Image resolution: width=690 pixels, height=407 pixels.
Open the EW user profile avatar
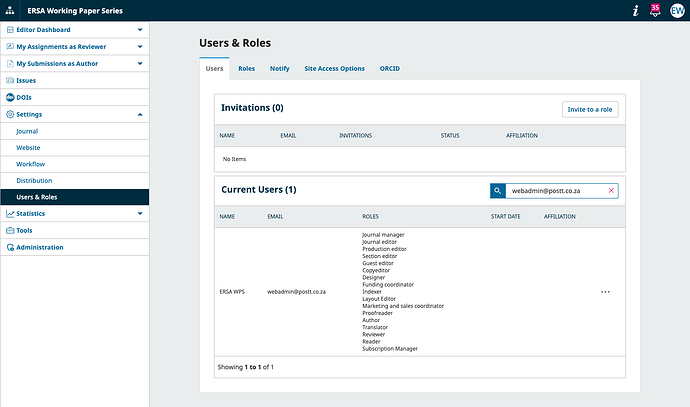(x=677, y=10)
